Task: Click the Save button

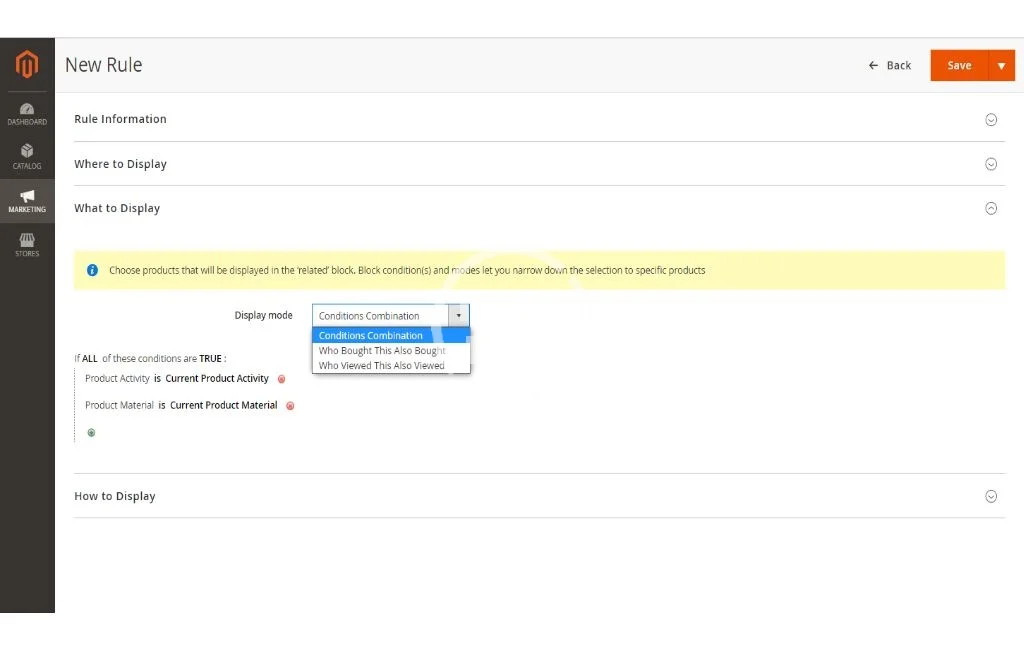Action: 958,65
